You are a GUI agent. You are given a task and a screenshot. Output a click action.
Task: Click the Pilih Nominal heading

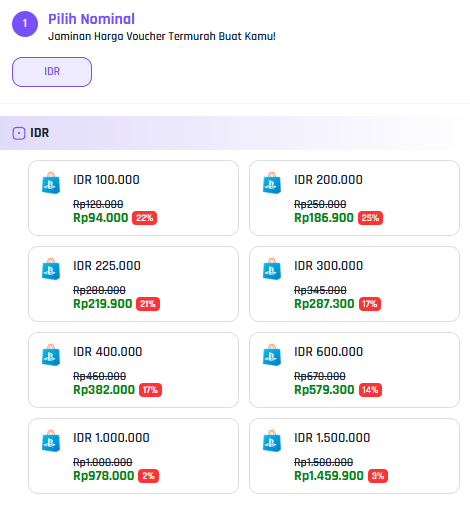tap(91, 19)
